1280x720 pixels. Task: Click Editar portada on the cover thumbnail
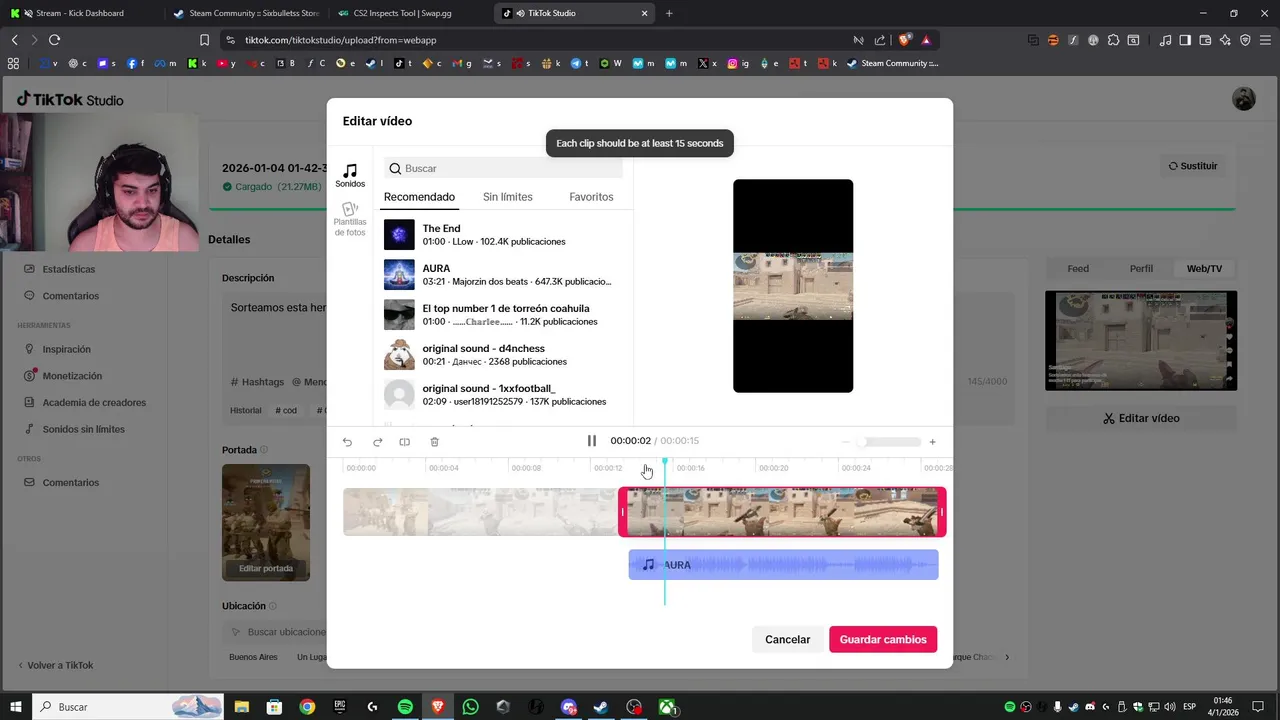[266, 568]
